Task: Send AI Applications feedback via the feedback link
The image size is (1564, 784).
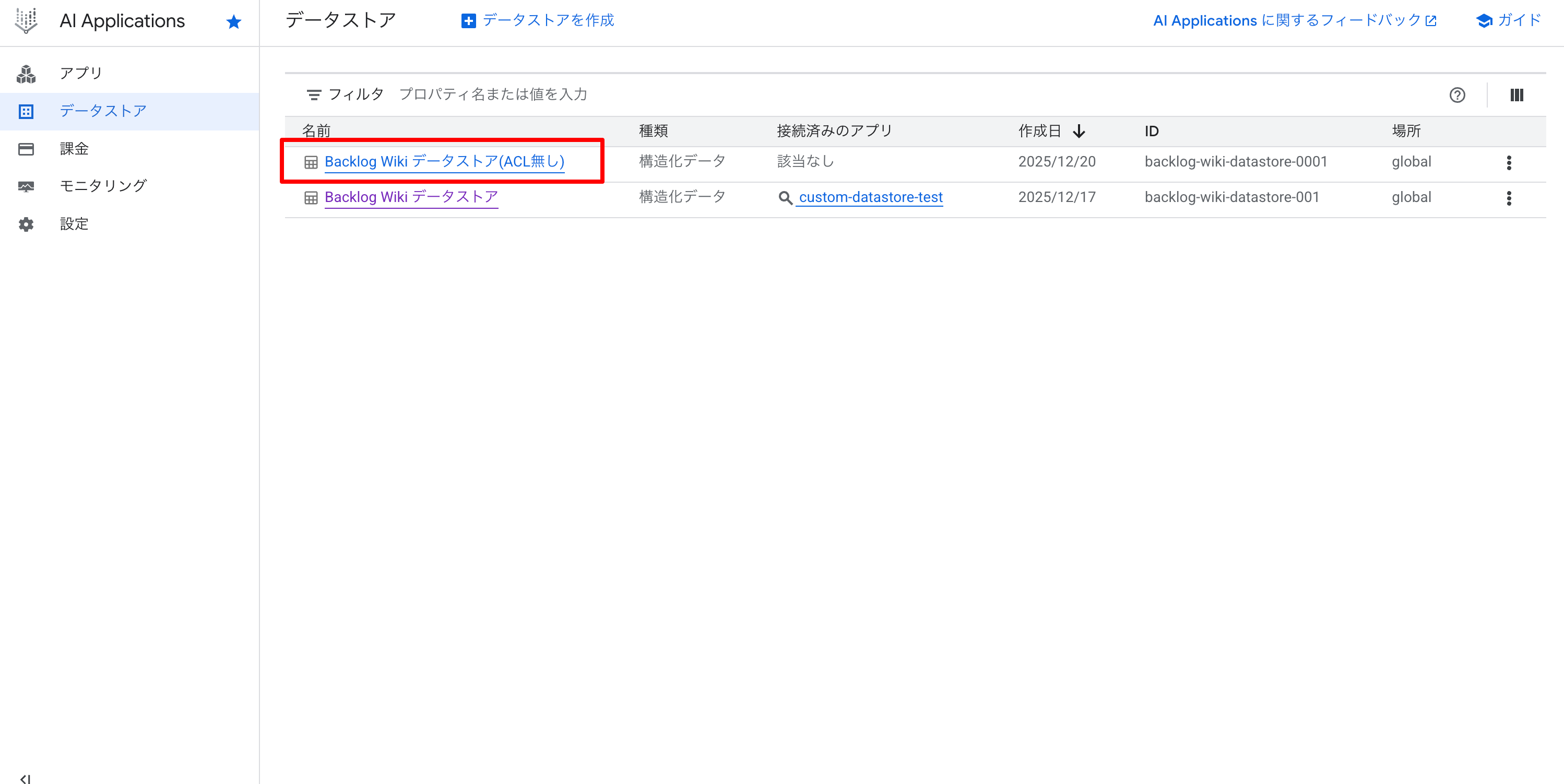Action: tap(1293, 20)
